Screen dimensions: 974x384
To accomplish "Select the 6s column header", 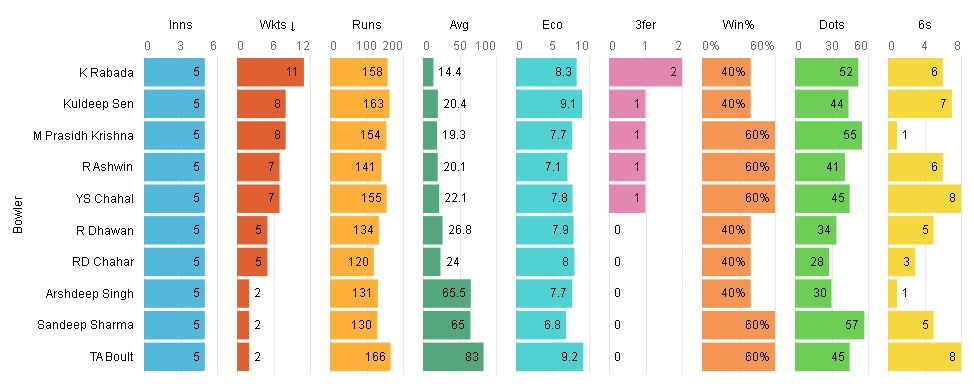I will 924,25.
